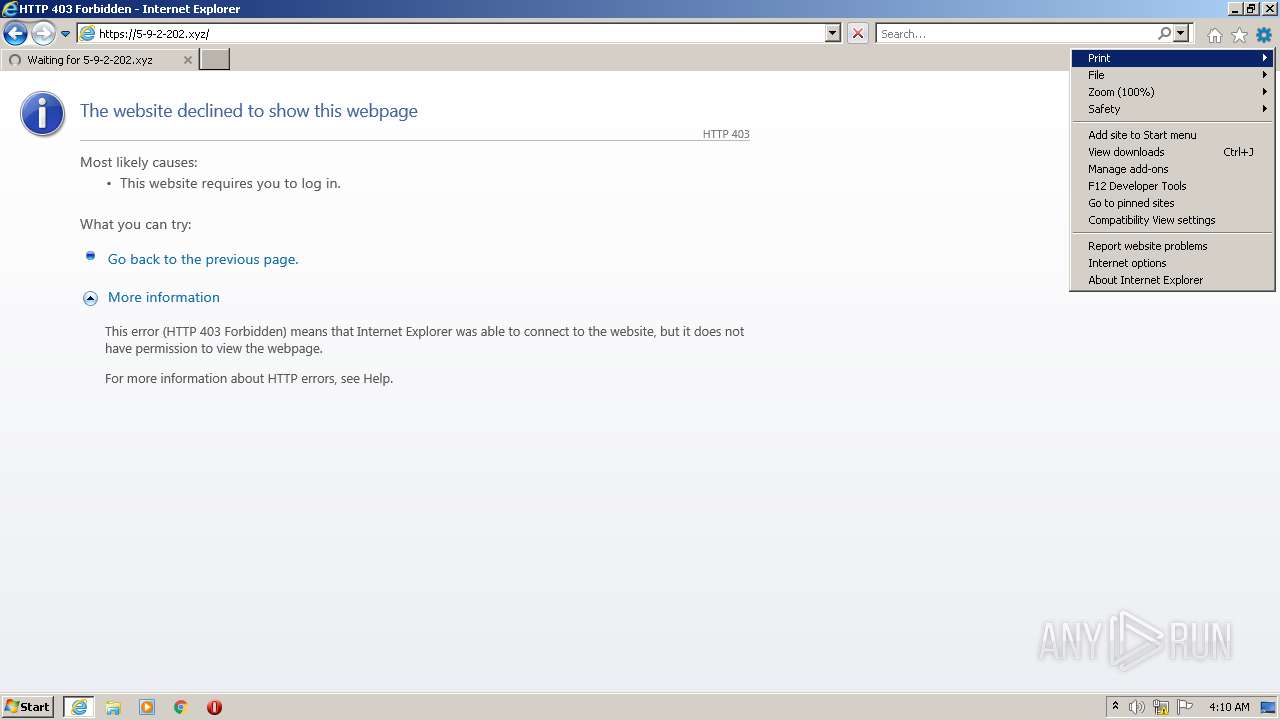Click 'HTTP 403' error code text
This screenshot has width=1280, height=720.
coord(726,134)
